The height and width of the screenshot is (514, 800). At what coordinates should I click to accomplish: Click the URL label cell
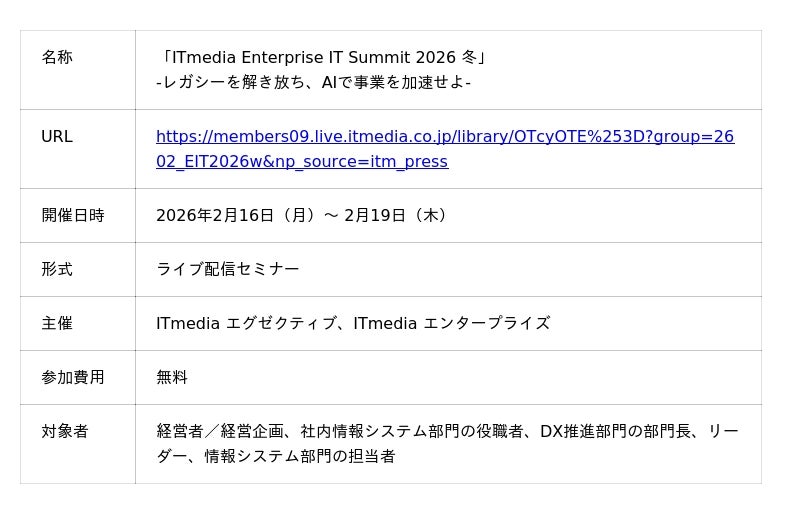pos(57,137)
